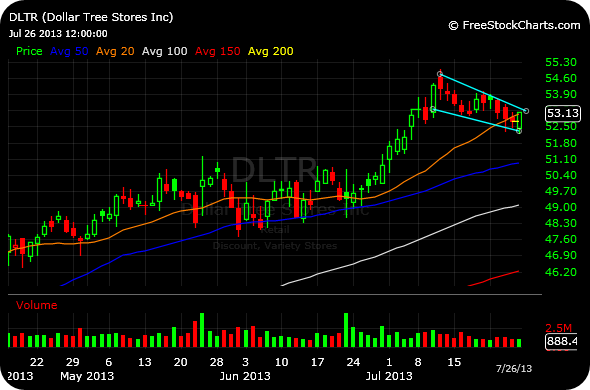Click the 2.5M volume axis label
Screen dimensions: 590x390
click(559, 328)
